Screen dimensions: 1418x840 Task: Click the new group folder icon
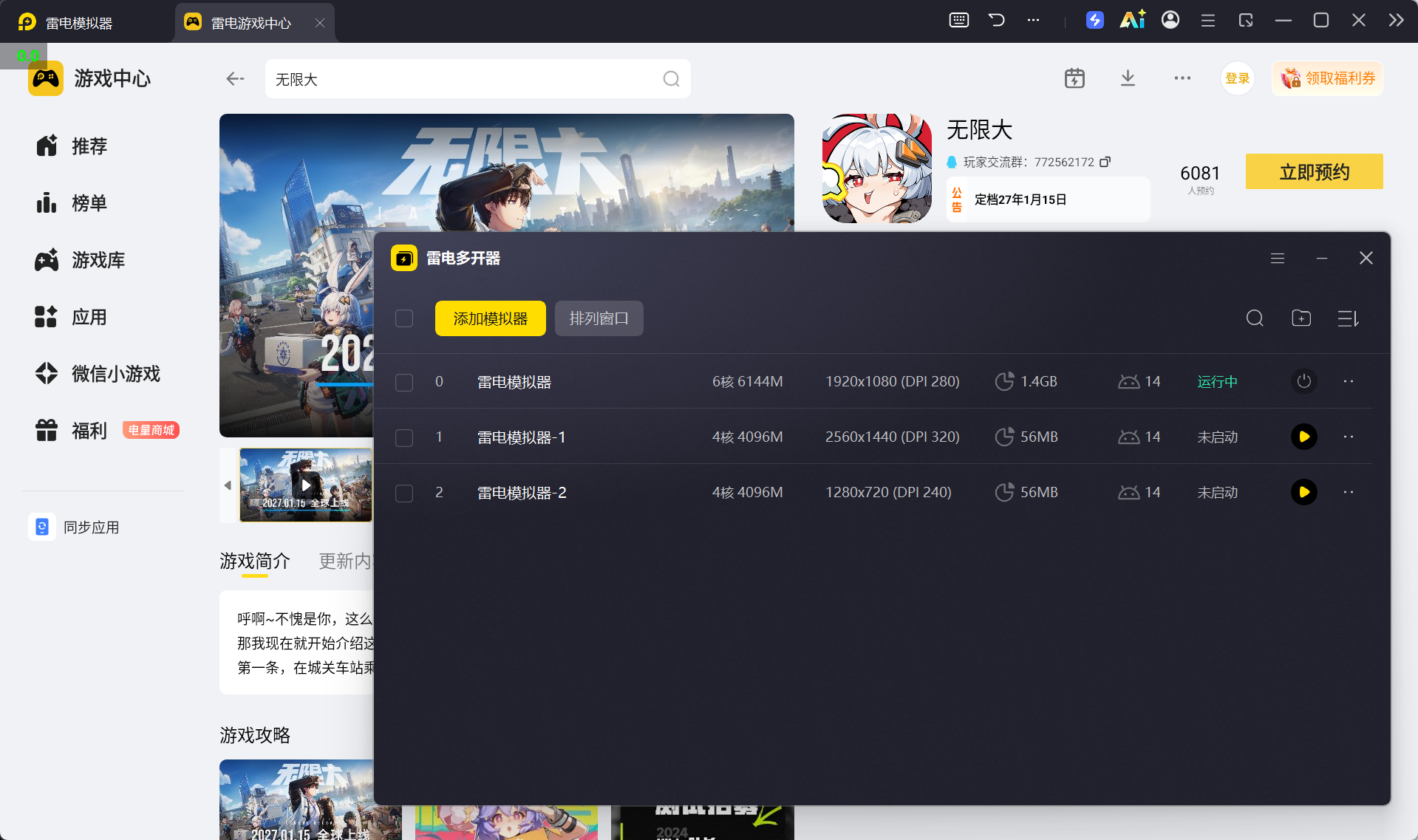pyautogui.click(x=1301, y=318)
